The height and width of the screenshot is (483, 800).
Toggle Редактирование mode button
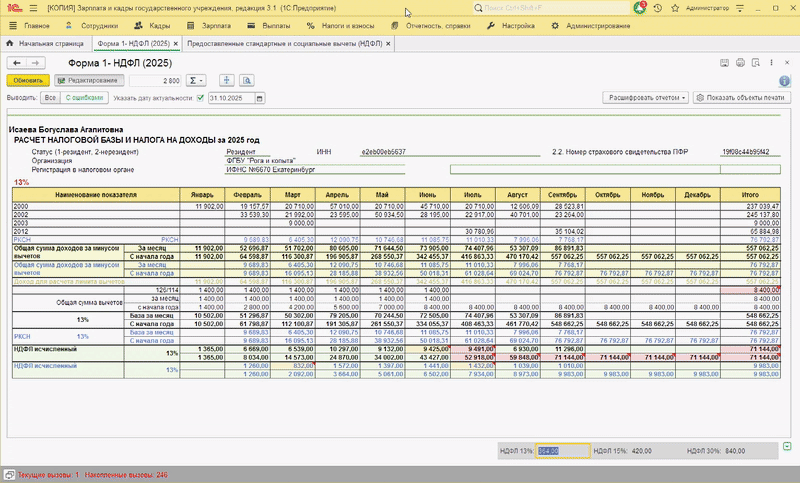pyautogui.click(x=89, y=81)
